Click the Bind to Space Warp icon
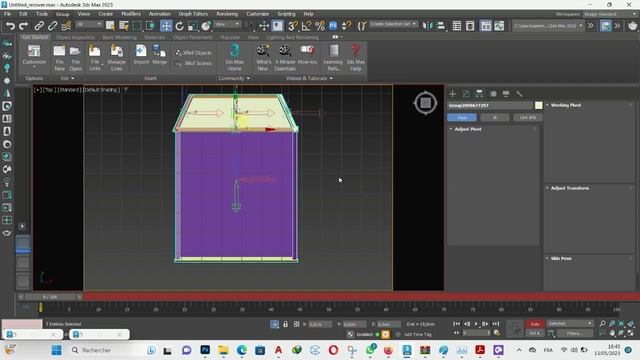 66,26
